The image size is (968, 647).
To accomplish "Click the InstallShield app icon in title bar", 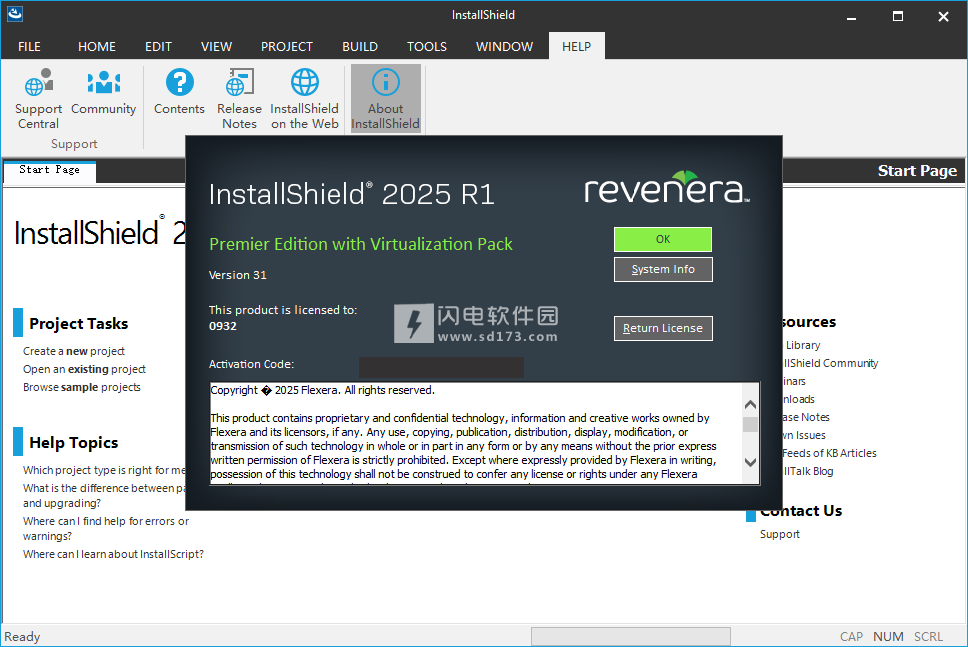I will tap(15, 14).
